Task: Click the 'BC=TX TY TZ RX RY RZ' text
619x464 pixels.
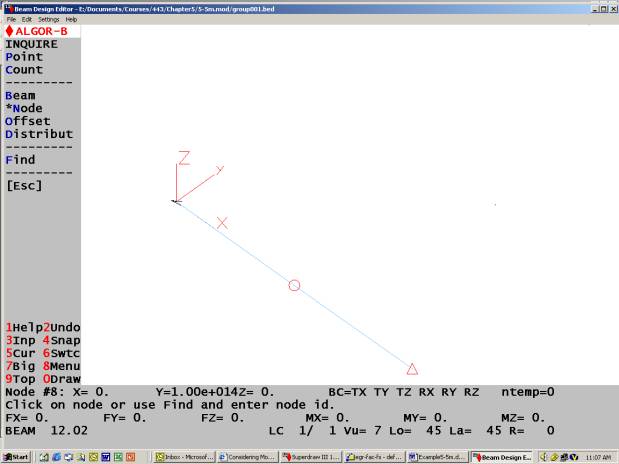Action: [x=403, y=392]
